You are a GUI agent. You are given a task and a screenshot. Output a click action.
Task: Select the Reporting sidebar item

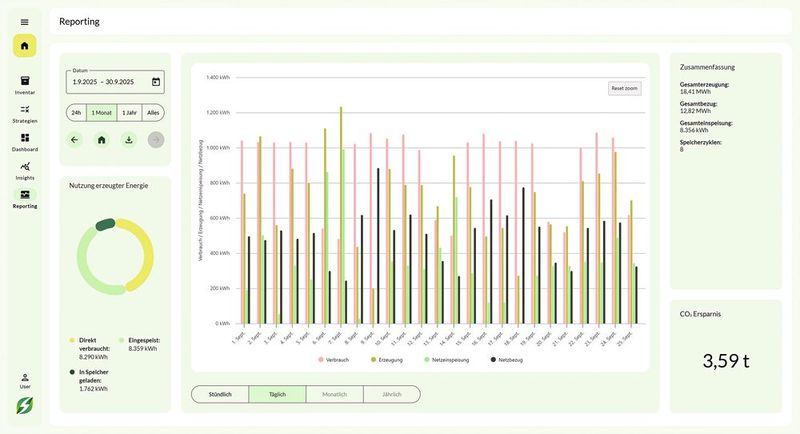tap(25, 199)
